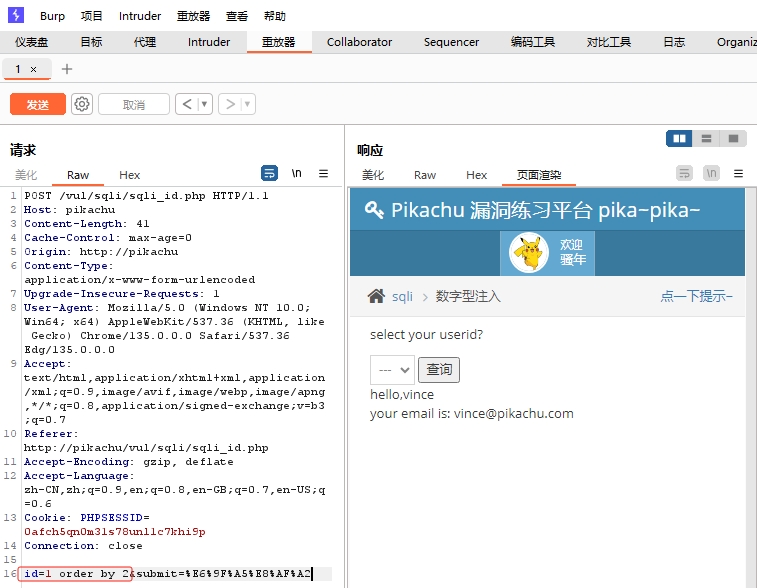This screenshot has width=757, height=588.
Task: Click the Pikachu key logo icon
Action: [x=374, y=210]
